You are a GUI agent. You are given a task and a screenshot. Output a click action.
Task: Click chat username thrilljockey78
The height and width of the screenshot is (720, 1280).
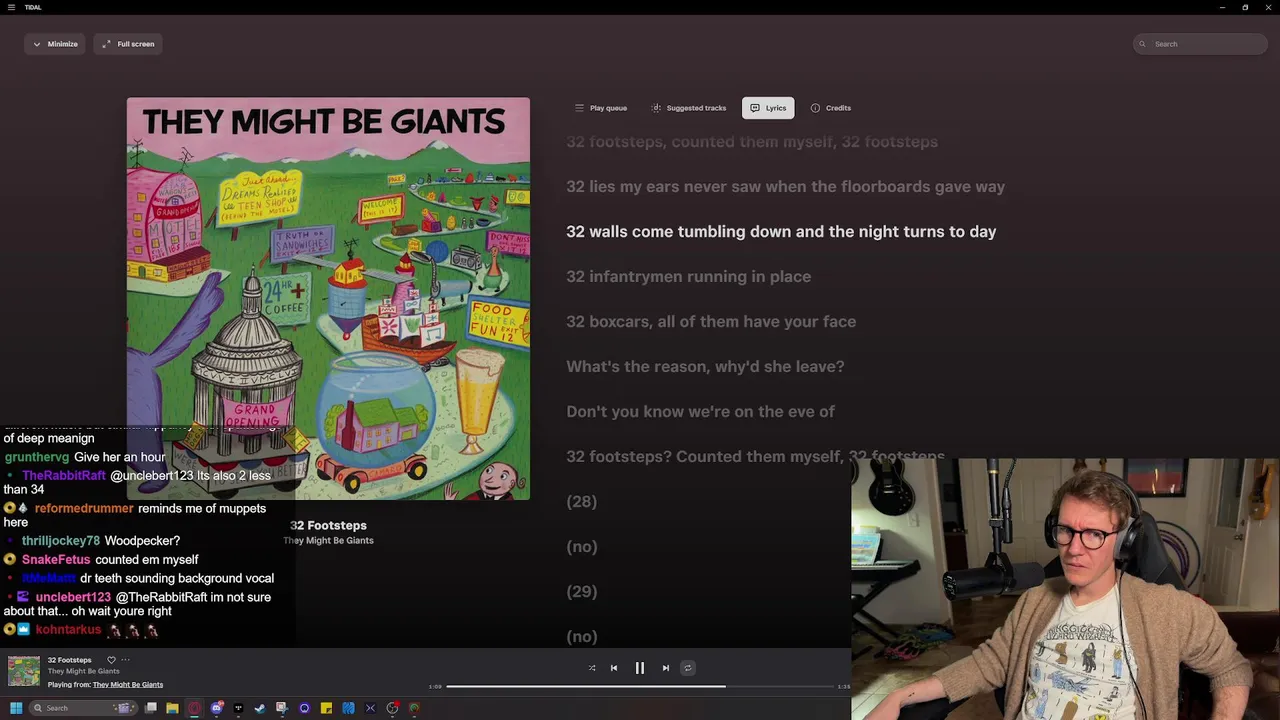tap(61, 541)
